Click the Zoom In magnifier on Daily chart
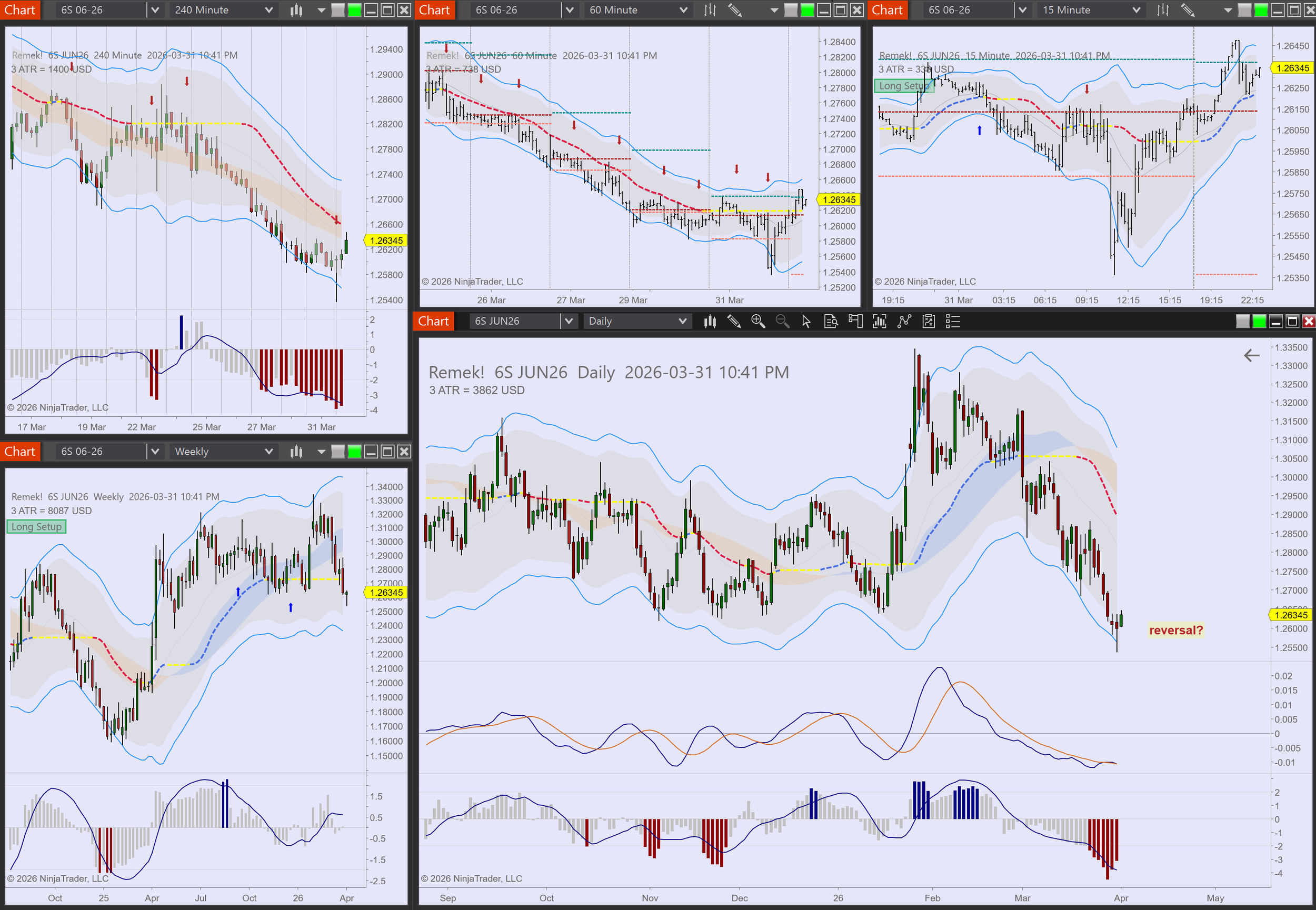Viewport: 1316px width, 910px height. tap(758, 322)
